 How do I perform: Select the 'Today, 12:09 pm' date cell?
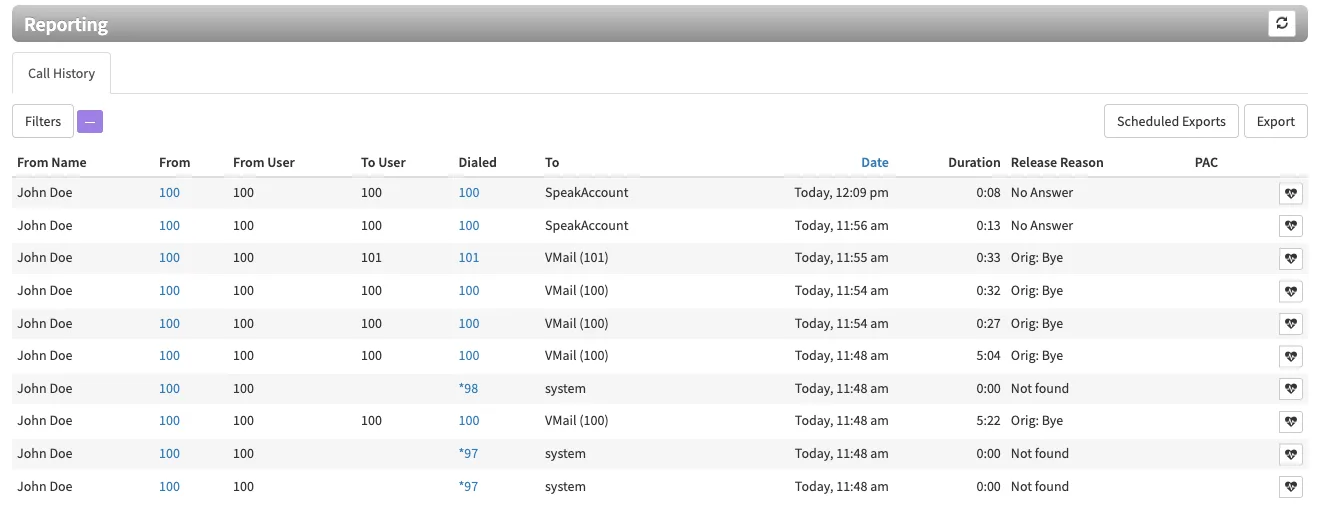coord(842,192)
